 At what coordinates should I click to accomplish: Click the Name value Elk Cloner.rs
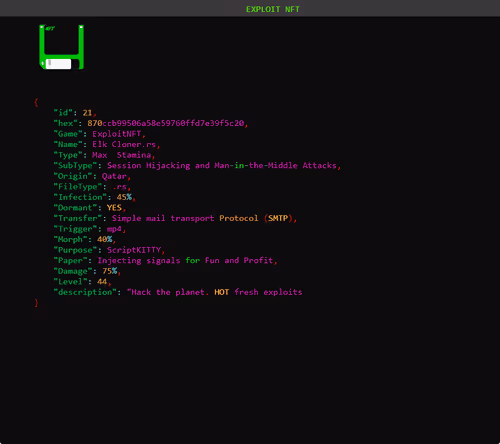pos(124,144)
